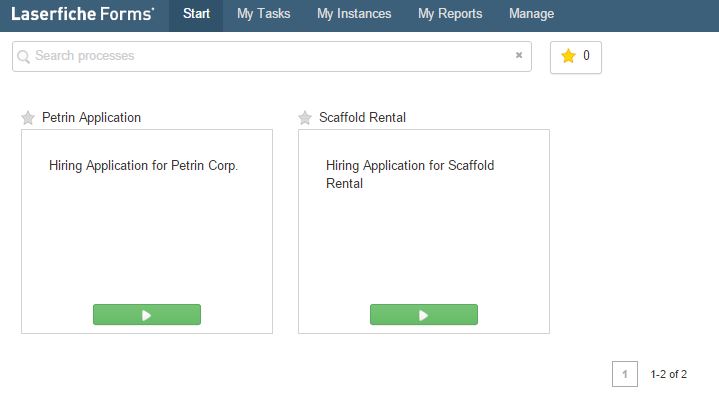Start the Petrin Application form
Image resolution: width=719 pixels, height=402 pixels.
tap(147, 315)
